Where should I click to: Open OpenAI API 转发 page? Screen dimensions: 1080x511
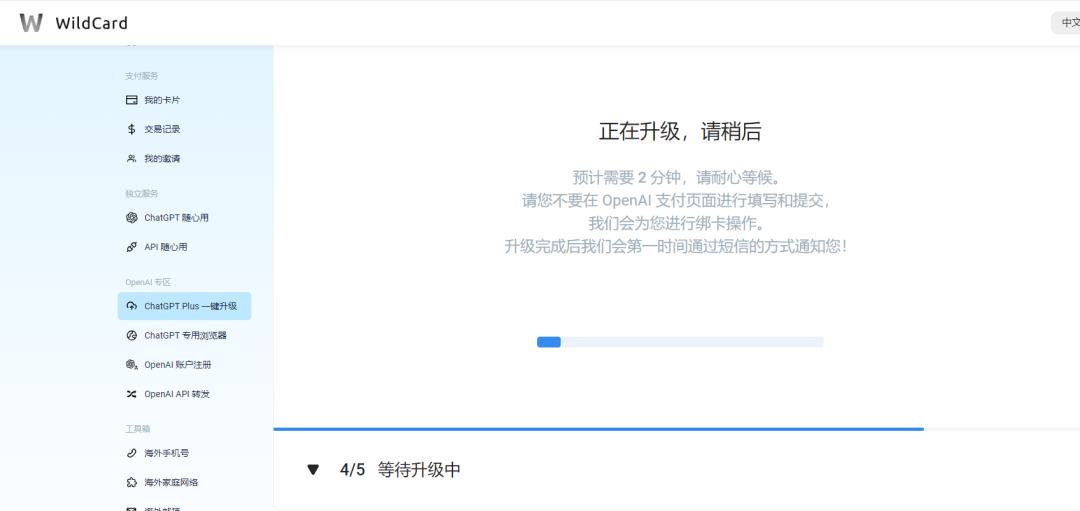tap(177, 394)
